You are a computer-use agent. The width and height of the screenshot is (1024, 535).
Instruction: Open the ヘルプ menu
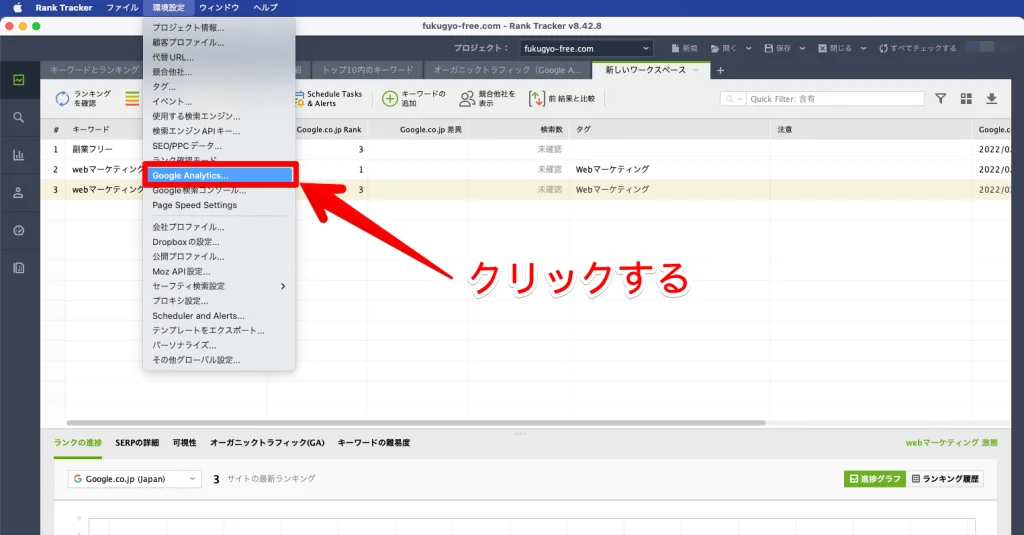(x=265, y=8)
